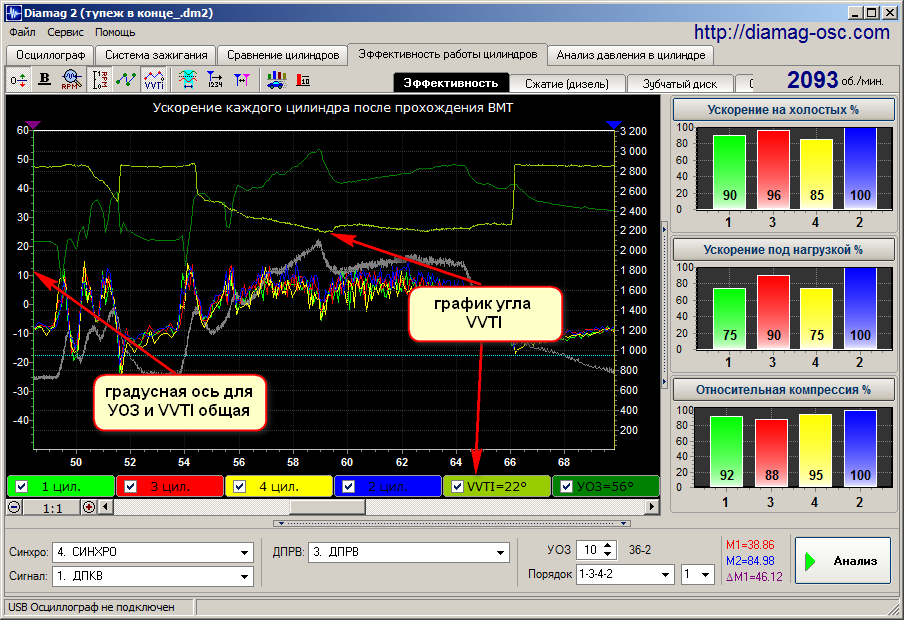Open the ДПРВ dropdown '3. ДПРВ'
The width and height of the screenshot is (904, 620).
(x=409, y=552)
